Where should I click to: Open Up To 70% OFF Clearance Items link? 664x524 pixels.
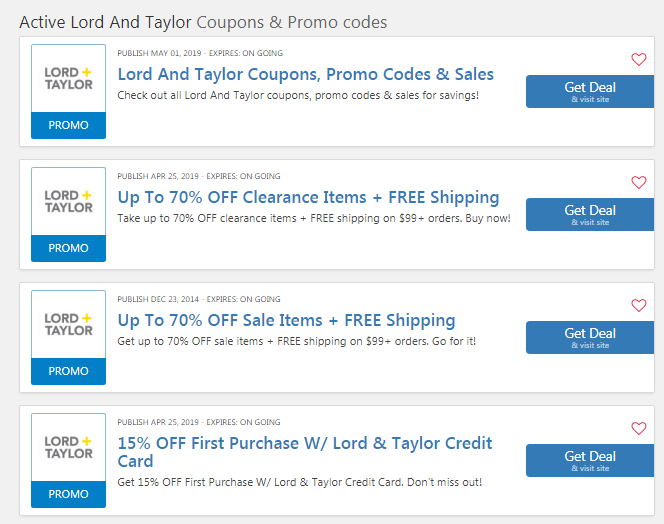click(308, 197)
